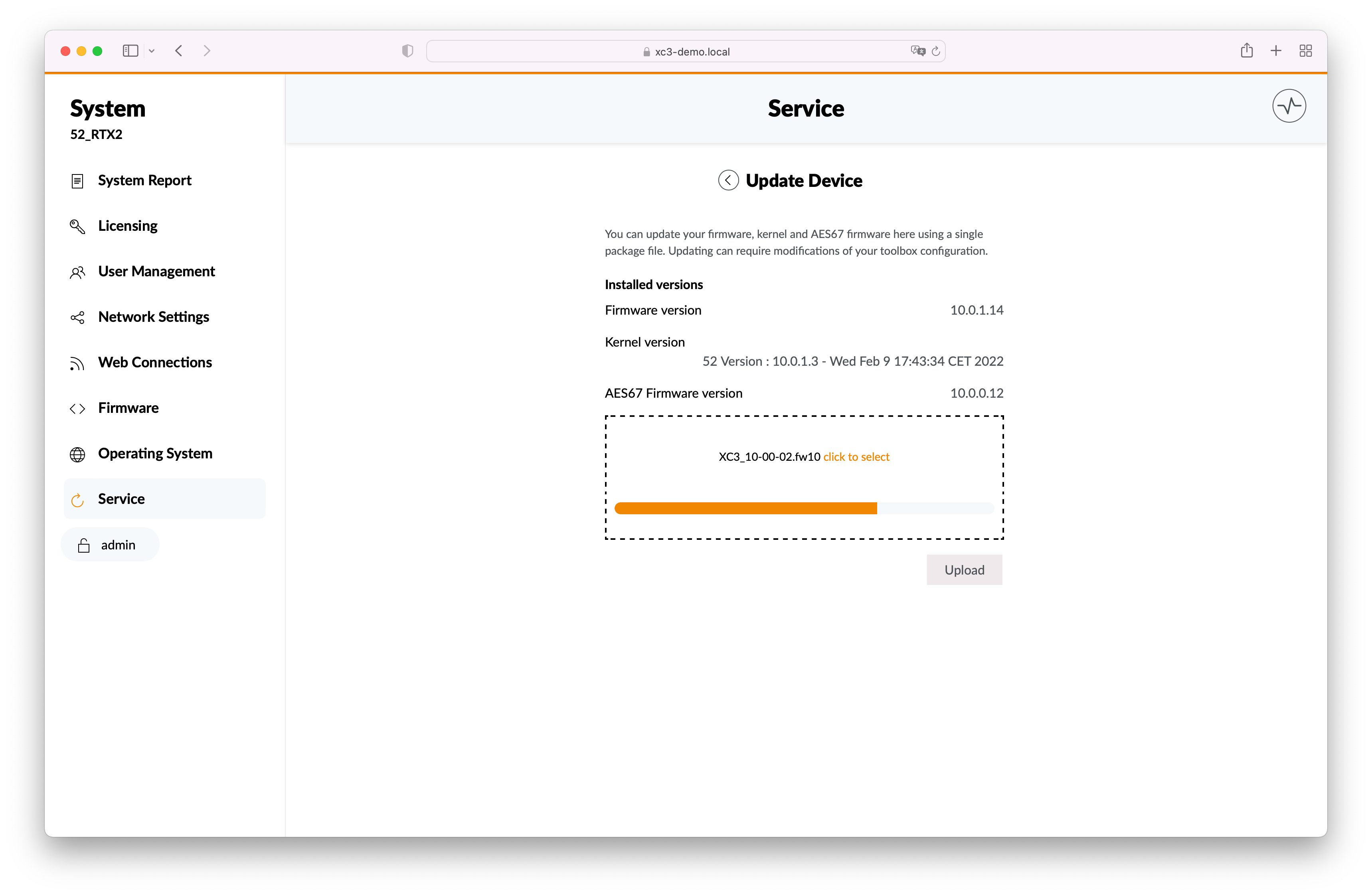1372x896 pixels.
Task: Open a new tab with plus icon
Action: pos(1276,51)
